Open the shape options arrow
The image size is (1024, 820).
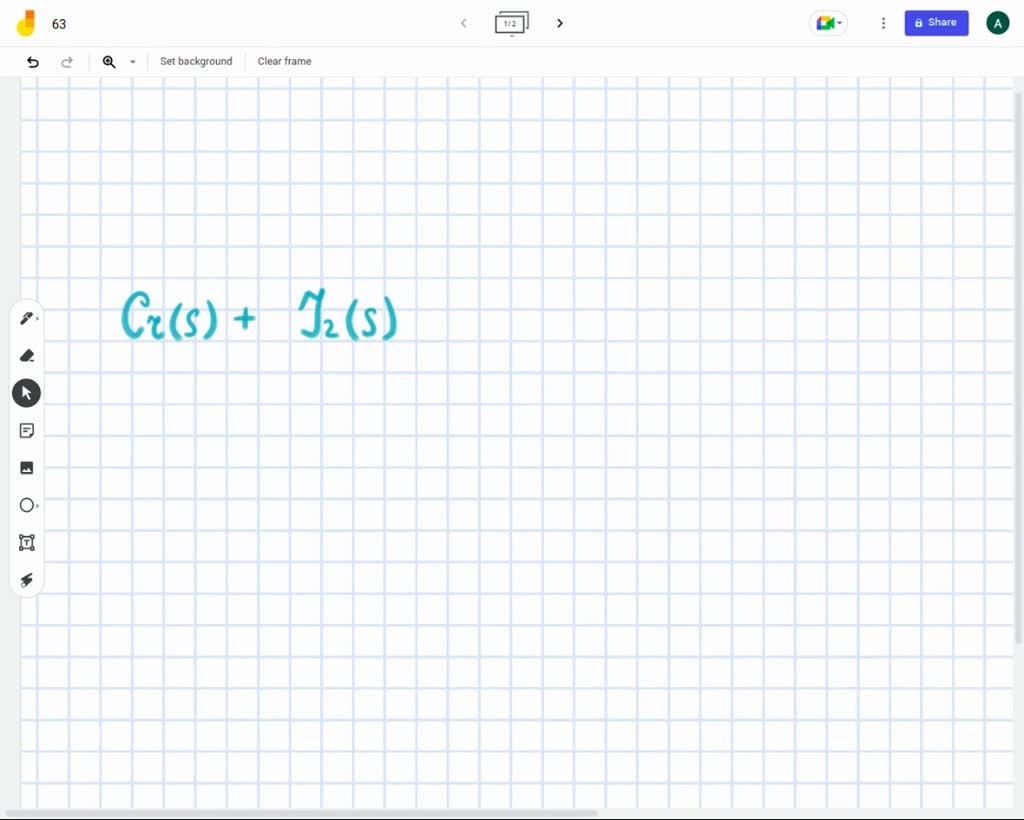39,506
